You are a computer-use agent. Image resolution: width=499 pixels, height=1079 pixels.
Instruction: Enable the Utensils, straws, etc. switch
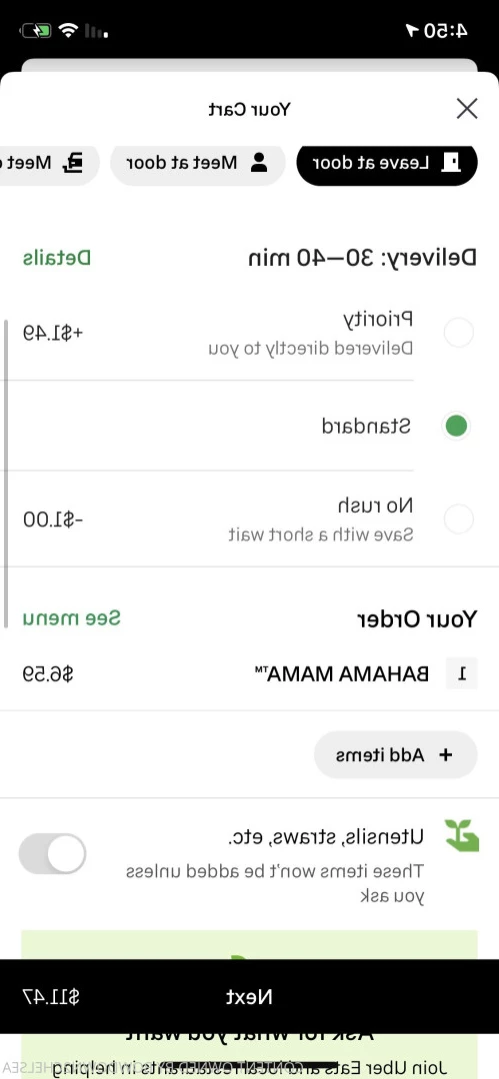click(52, 854)
